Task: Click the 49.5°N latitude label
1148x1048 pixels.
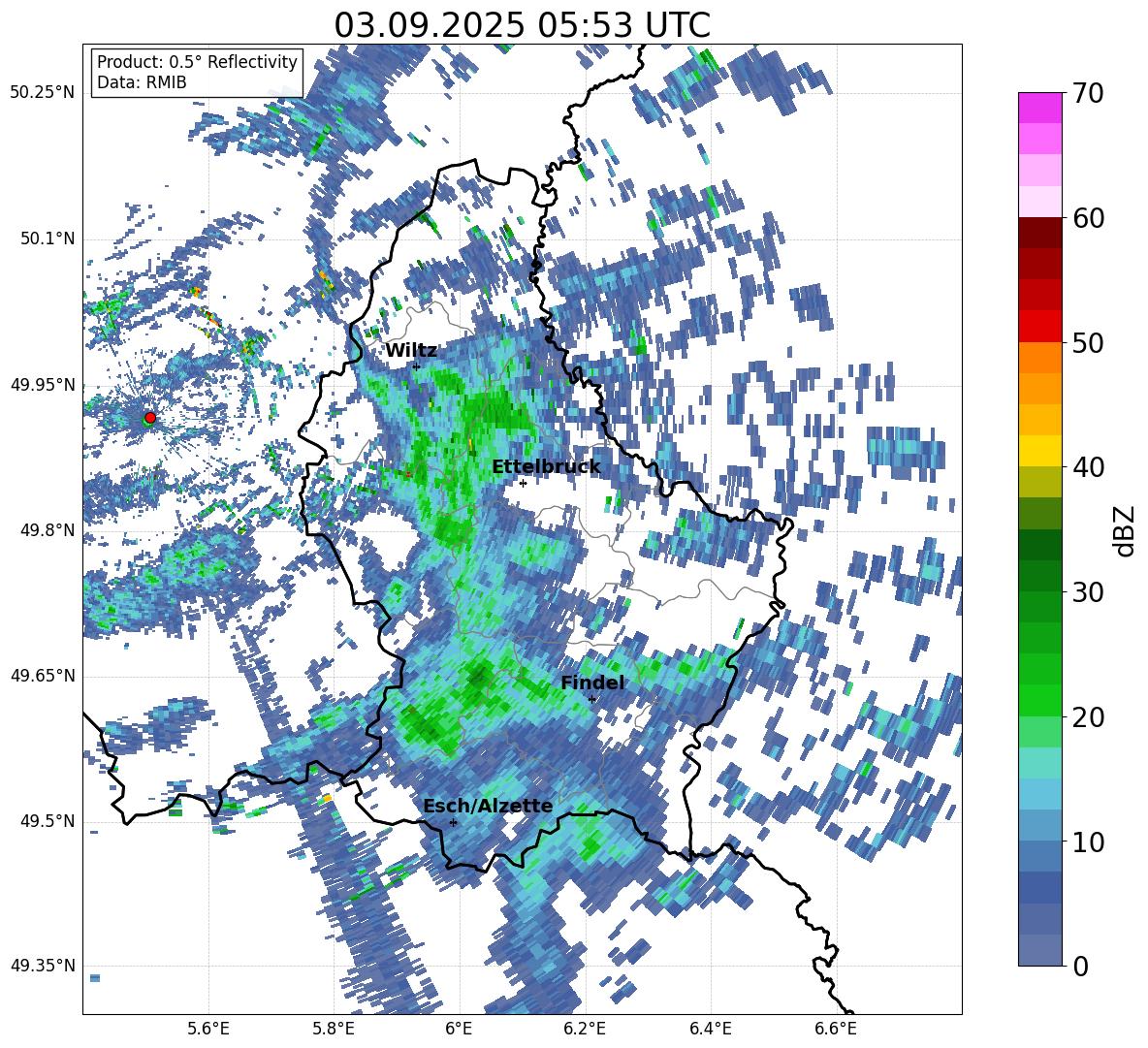Action: (48, 820)
